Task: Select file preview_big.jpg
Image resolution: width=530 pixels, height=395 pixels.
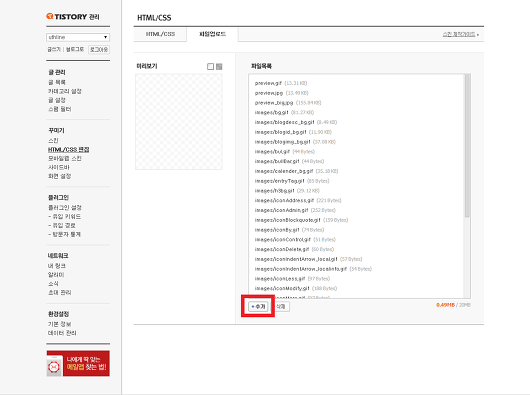Action: [x=288, y=103]
